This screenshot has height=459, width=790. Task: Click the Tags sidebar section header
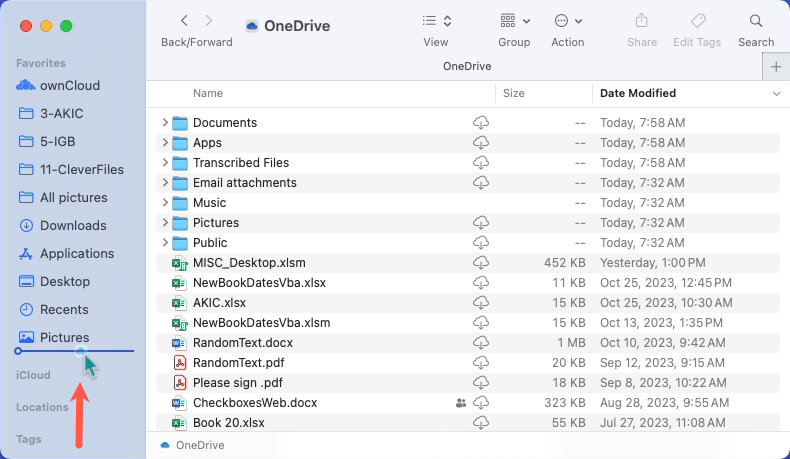pos(29,439)
